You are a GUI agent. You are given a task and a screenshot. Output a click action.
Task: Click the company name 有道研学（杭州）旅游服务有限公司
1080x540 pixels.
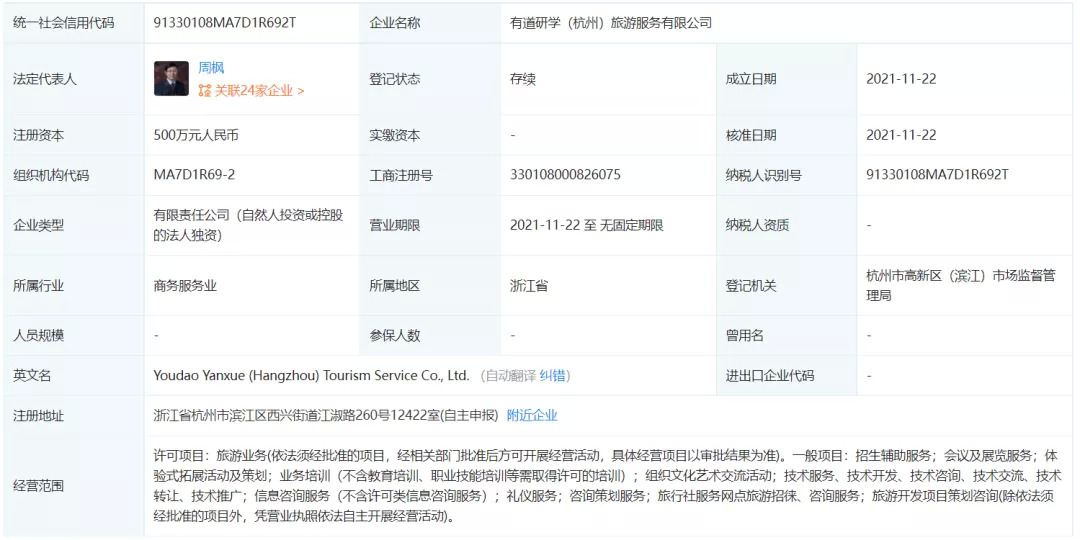610,23
